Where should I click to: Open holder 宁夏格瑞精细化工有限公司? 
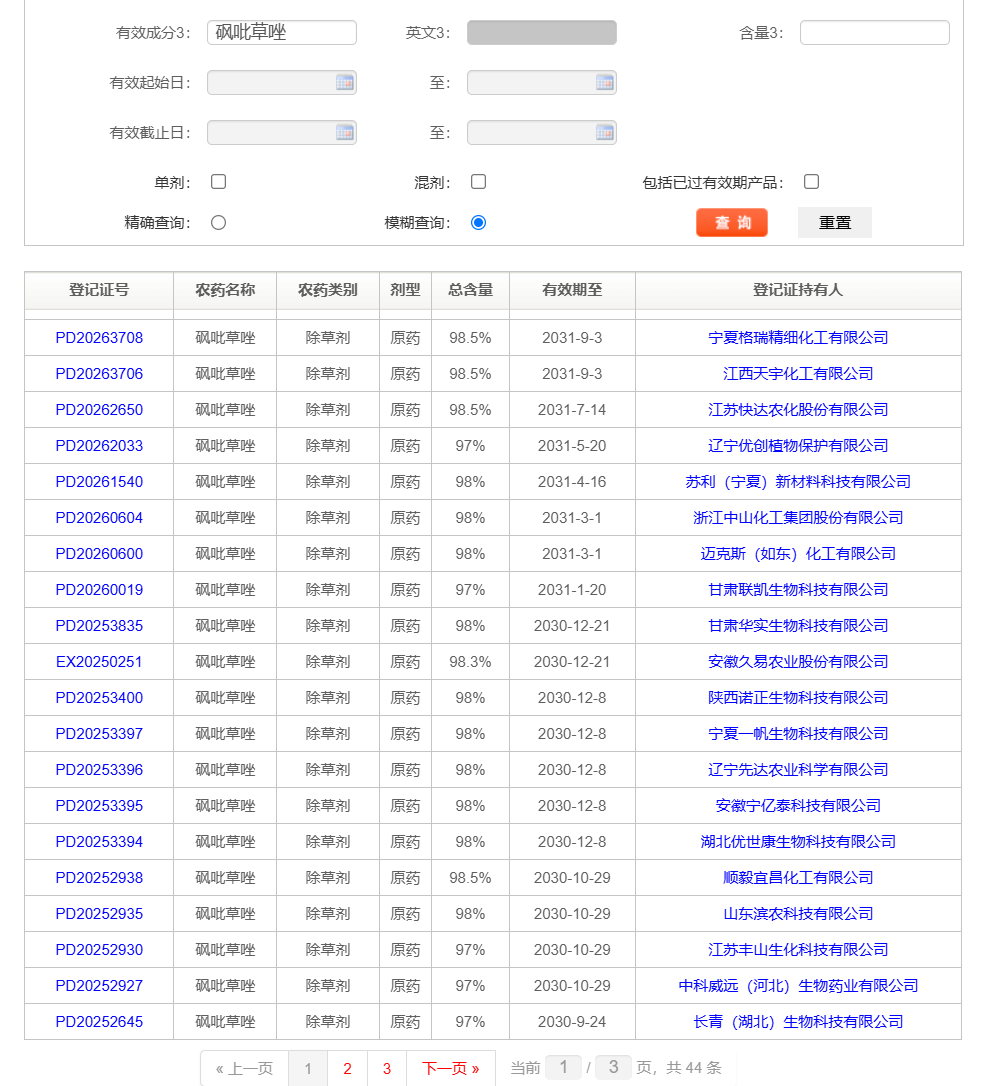point(798,338)
